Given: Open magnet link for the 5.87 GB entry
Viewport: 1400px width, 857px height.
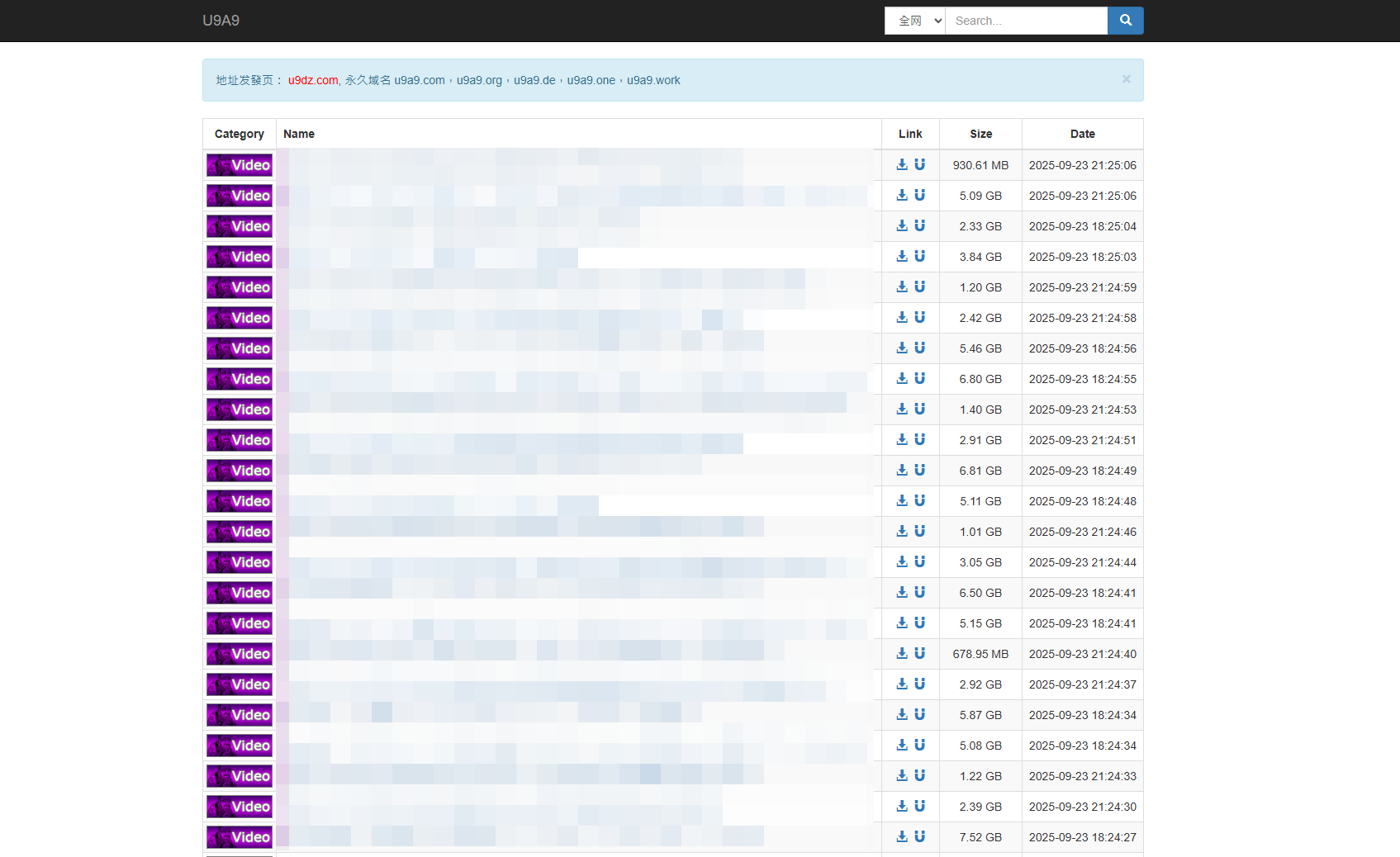Looking at the screenshot, I should [919, 714].
